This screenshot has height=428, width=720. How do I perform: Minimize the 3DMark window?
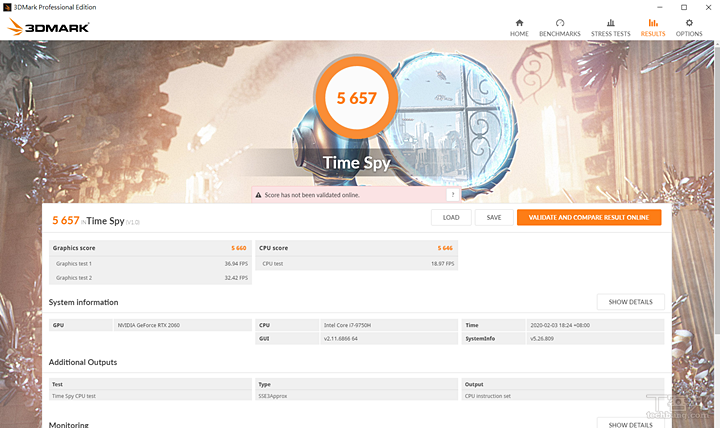coord(655,7)
